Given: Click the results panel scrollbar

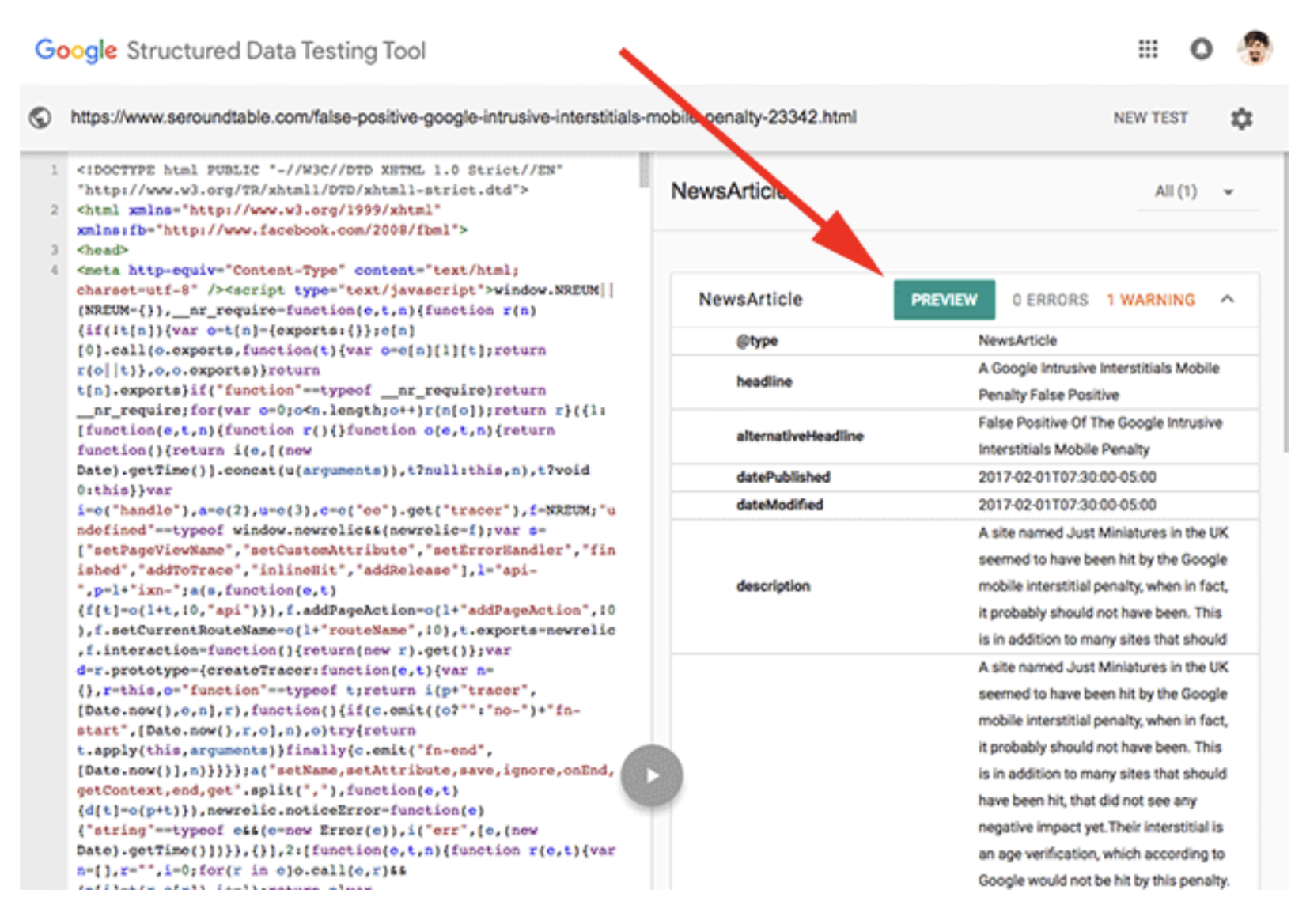Looking at the screenshot, I should tap(1285, 303).
